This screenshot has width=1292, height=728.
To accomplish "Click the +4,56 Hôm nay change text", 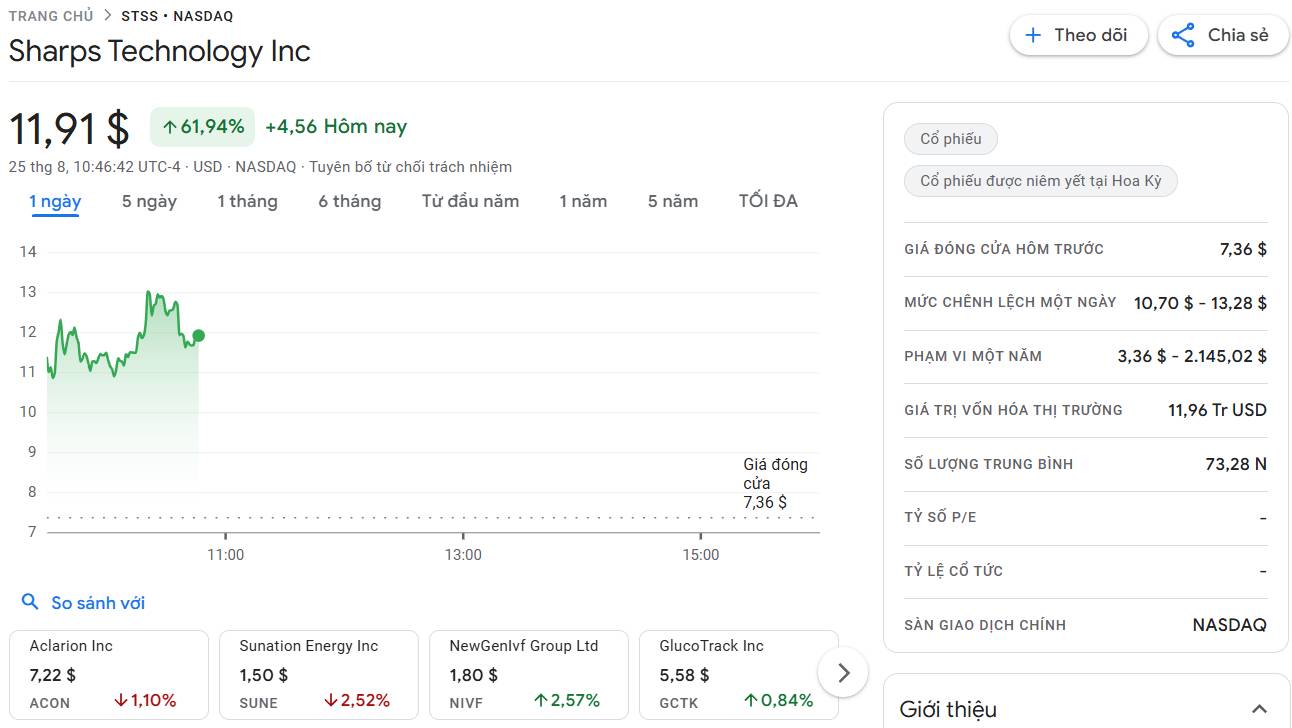I will point(336,127).
